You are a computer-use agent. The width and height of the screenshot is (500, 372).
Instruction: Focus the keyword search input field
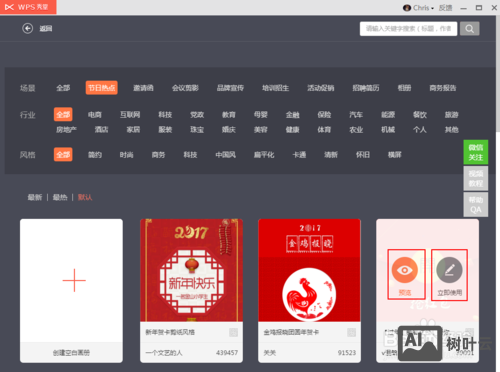[408, 29]
